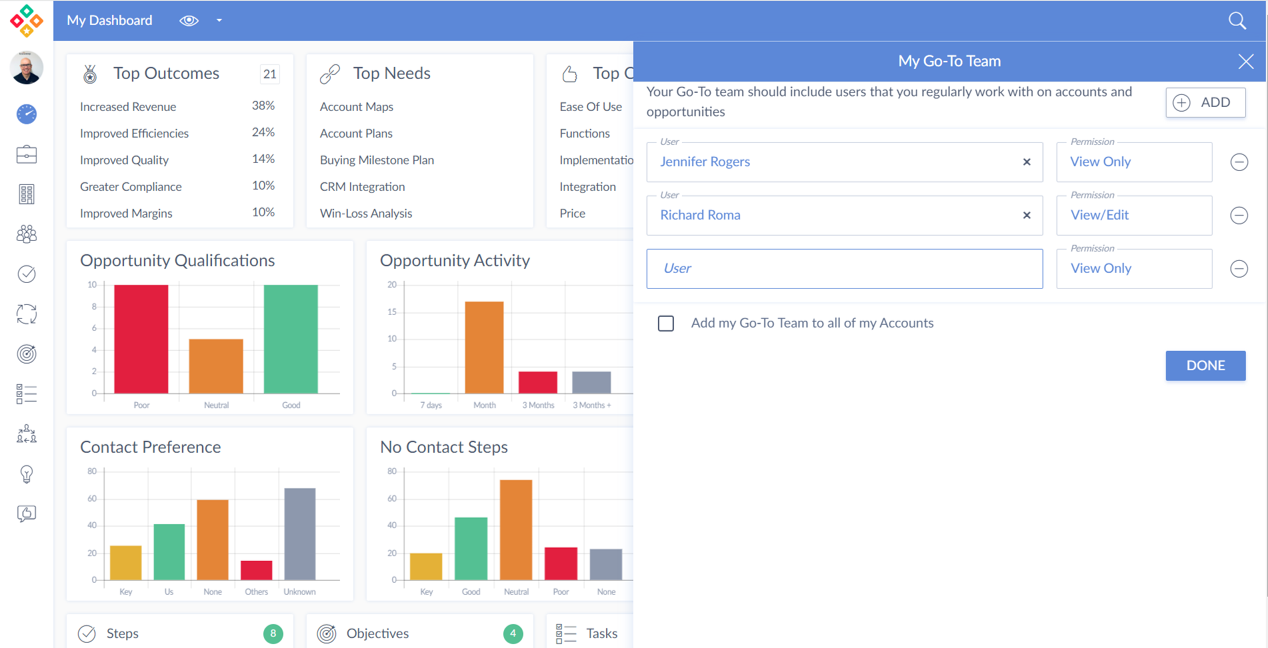Click the refresh cycle icon in sidebar
The width and height of the screenshot is (1268, 648).
point(27,314)
